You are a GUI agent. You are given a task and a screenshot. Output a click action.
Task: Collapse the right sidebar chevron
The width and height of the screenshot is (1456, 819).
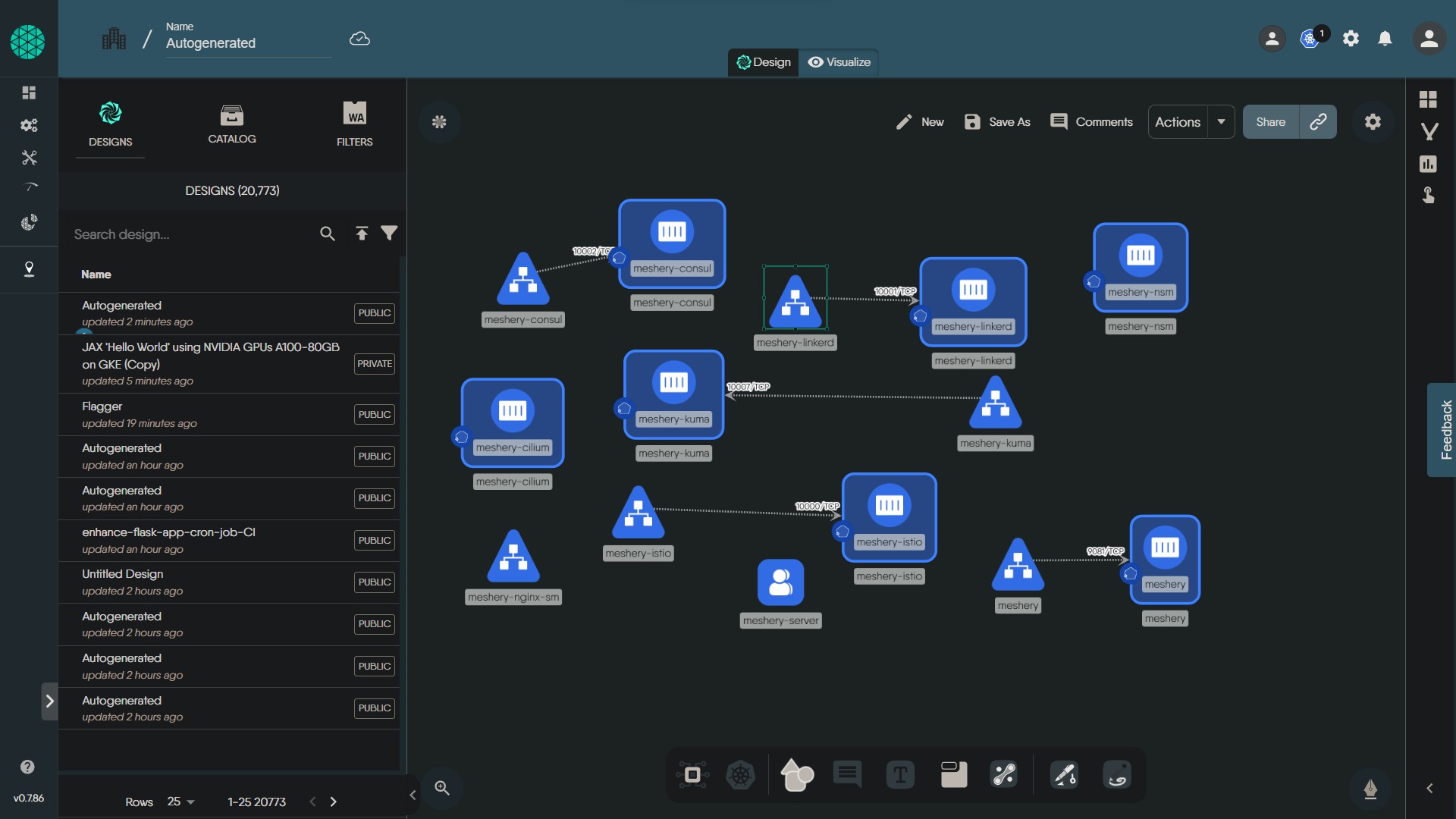click(x=1429, y=789)
